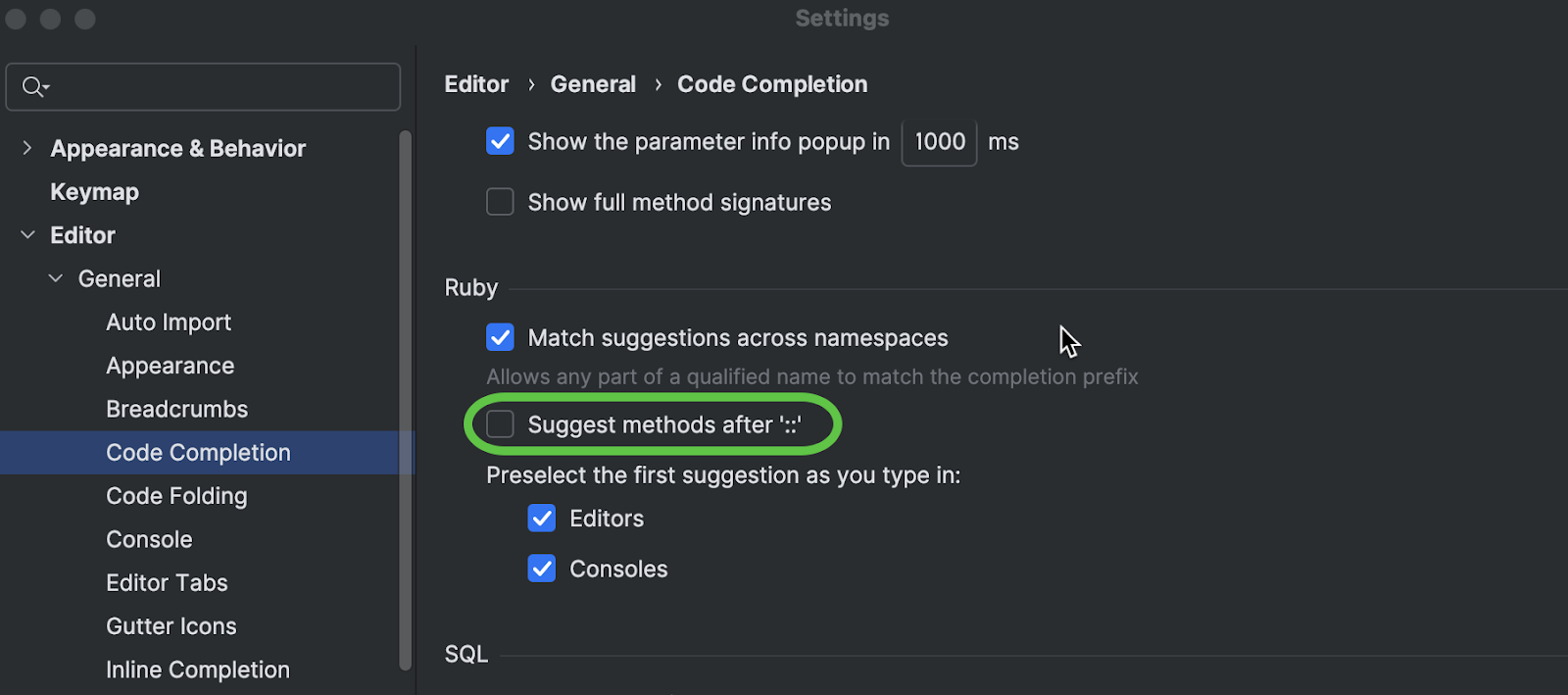Click the search magnifier icon in settings

pos(33,87)
